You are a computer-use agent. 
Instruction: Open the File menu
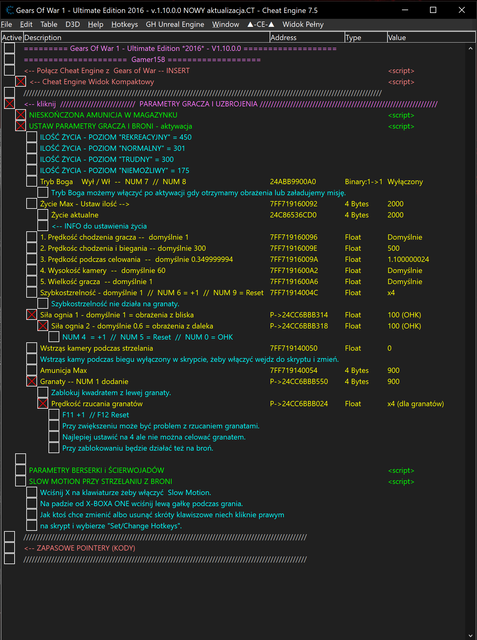pos(7,24)
